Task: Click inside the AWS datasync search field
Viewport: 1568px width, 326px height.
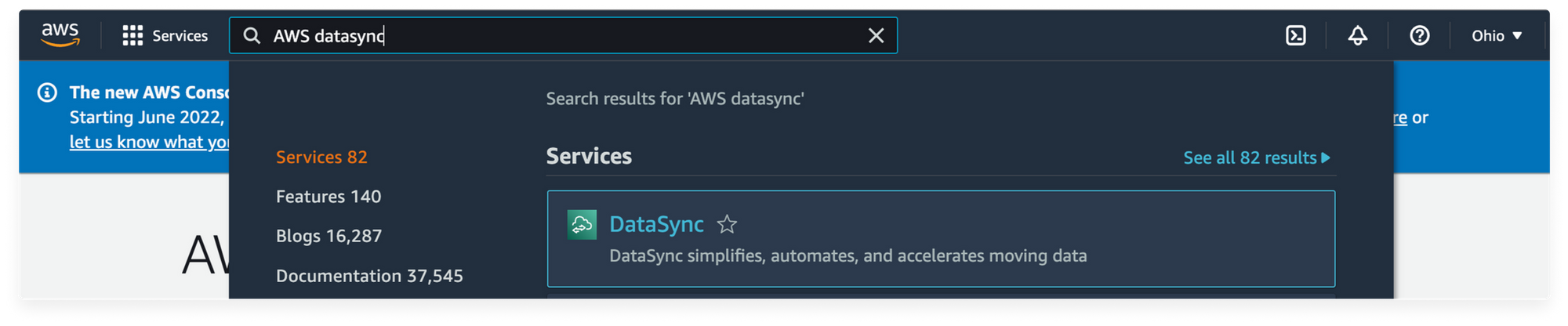Action: [x=563, y=35]
